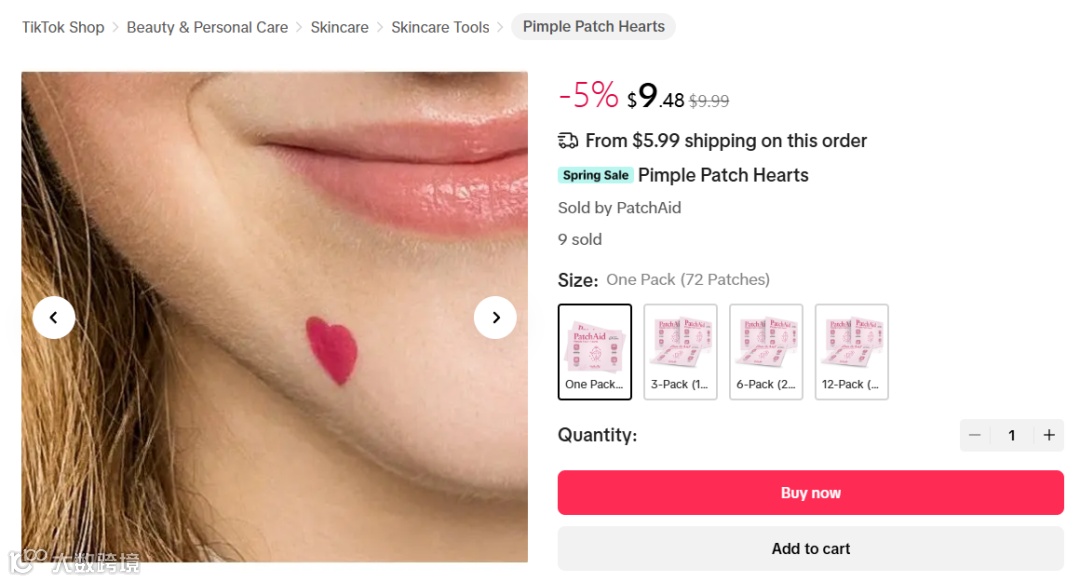The image size is (1080, 582).
Task: Click the shipping truck icon
Action: pos(568,141)
